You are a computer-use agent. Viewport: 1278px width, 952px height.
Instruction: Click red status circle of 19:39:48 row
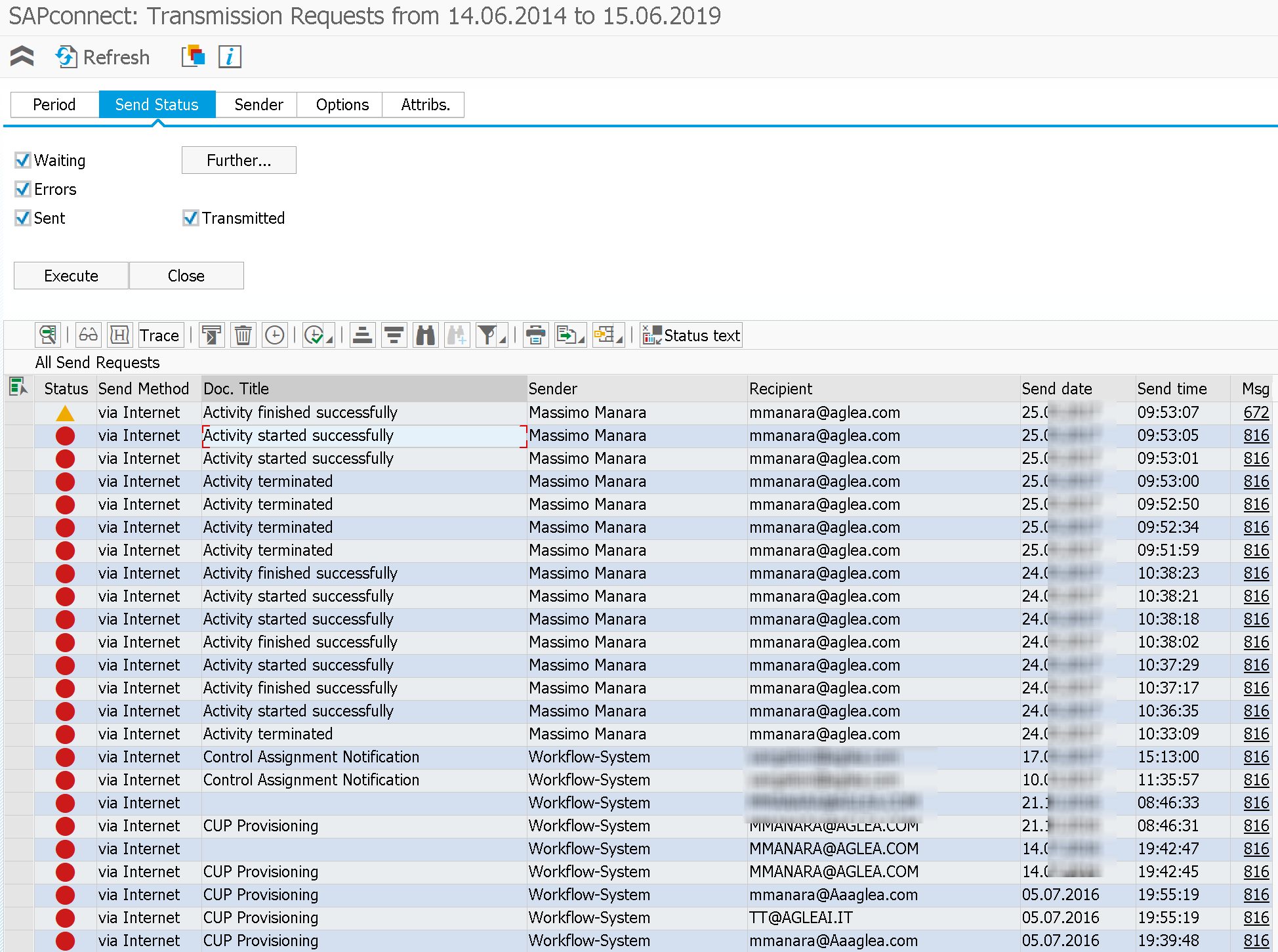65,941
